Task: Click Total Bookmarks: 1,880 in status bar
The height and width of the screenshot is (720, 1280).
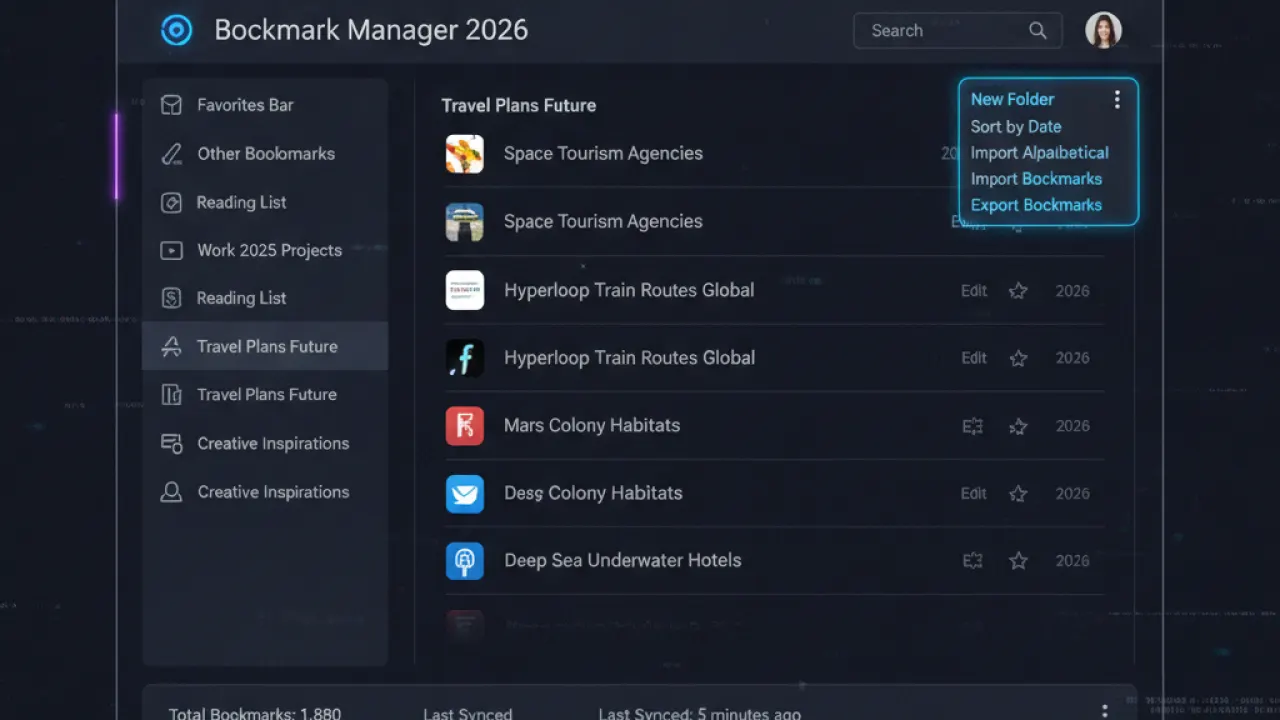Action: tap(255, 713)
